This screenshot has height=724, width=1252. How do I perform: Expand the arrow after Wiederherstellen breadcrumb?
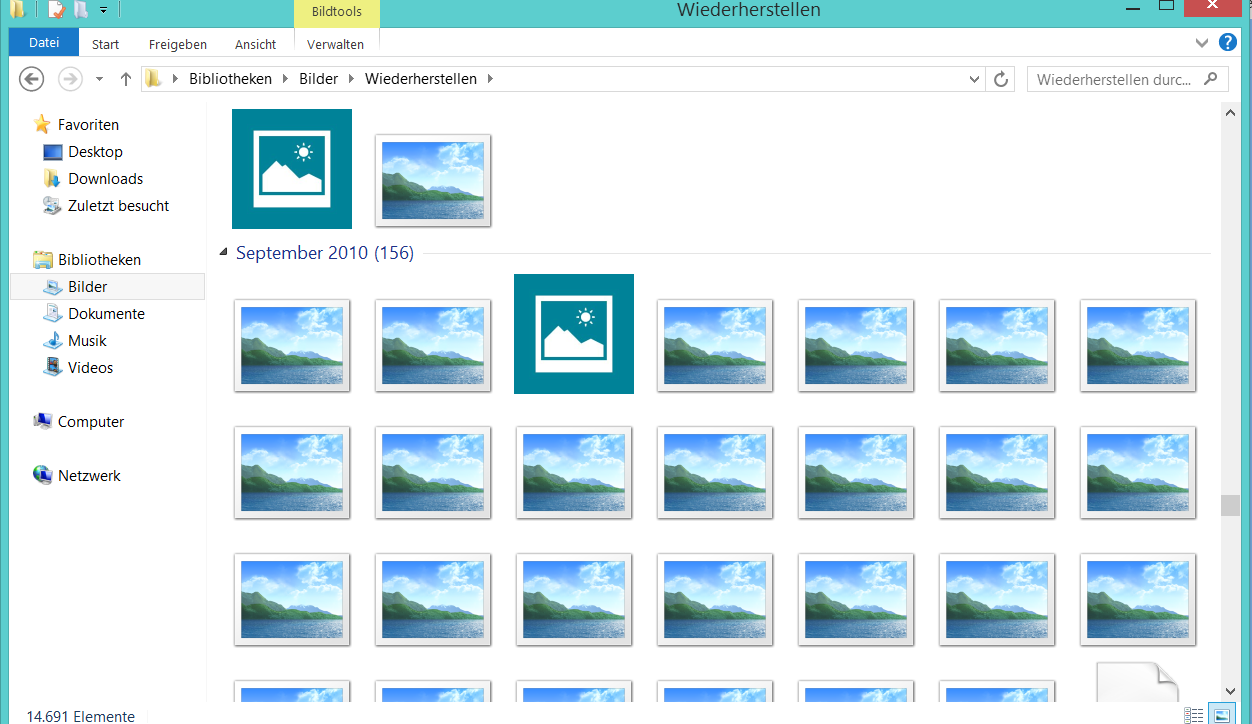click(490, 79)
